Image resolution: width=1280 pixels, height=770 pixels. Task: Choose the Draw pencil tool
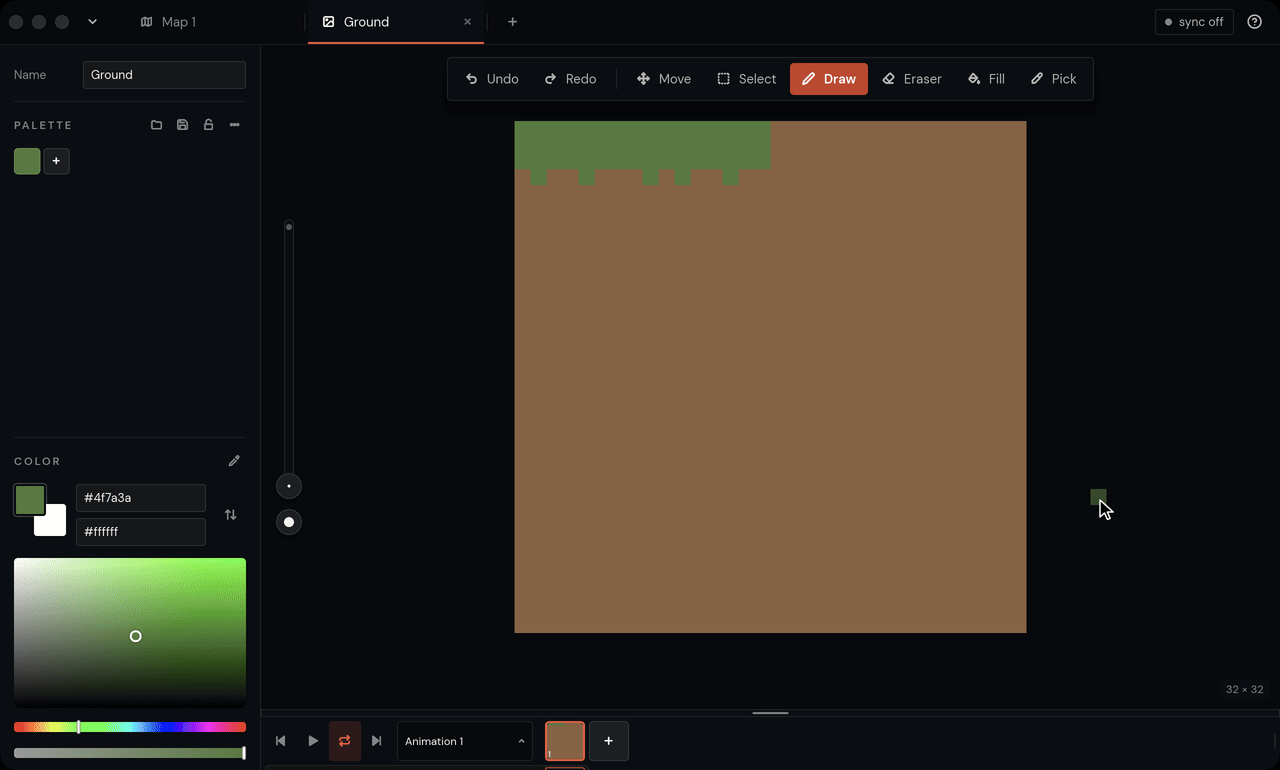click(829, 79)
